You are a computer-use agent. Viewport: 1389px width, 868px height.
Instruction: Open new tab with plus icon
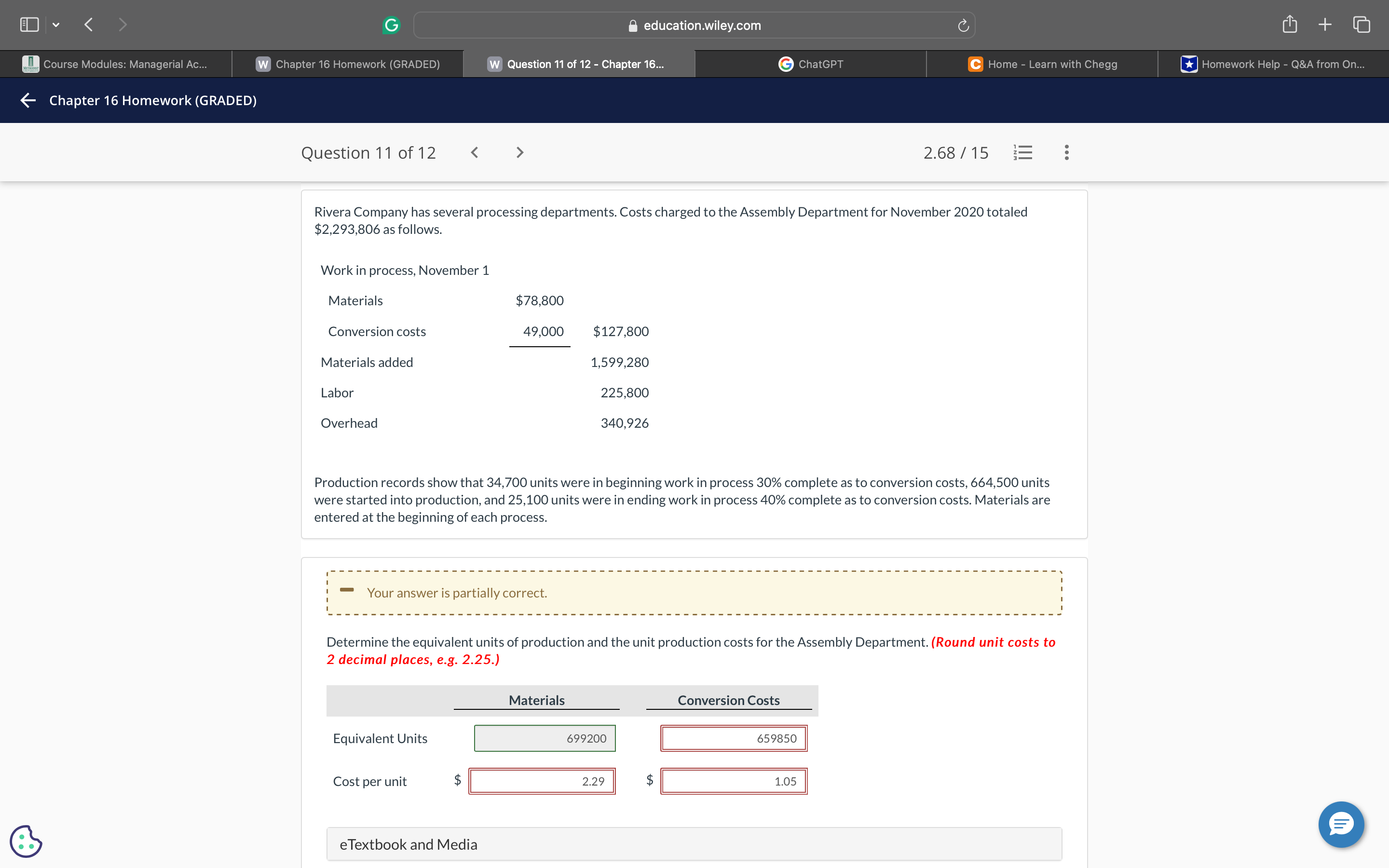tap(1325, 25)
